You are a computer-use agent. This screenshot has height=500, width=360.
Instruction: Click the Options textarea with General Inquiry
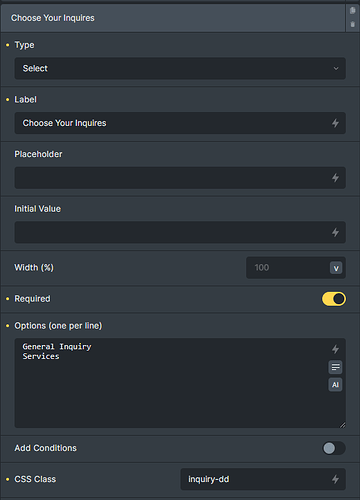point(180,383)
